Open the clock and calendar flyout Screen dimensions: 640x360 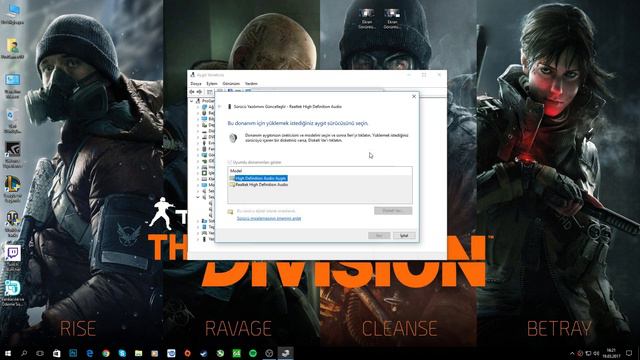[x=611, y=353]
